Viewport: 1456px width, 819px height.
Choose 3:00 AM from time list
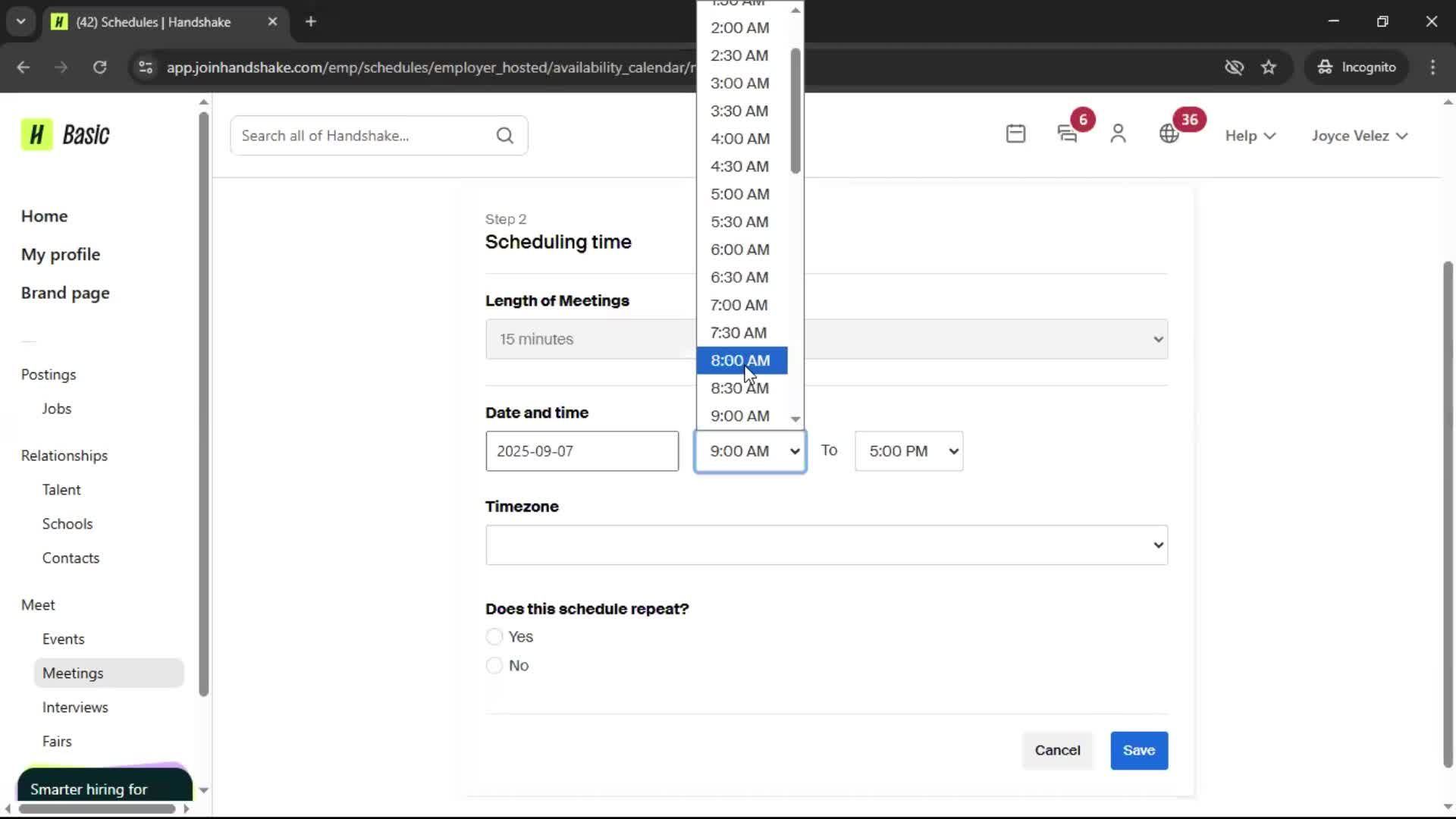tap(742, 83)
